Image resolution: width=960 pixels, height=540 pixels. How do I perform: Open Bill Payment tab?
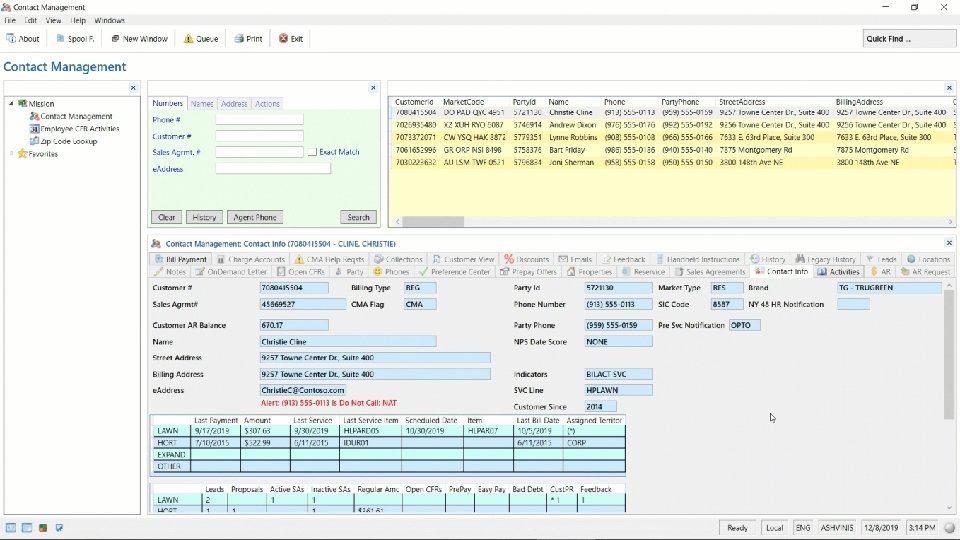click(181, 259)
